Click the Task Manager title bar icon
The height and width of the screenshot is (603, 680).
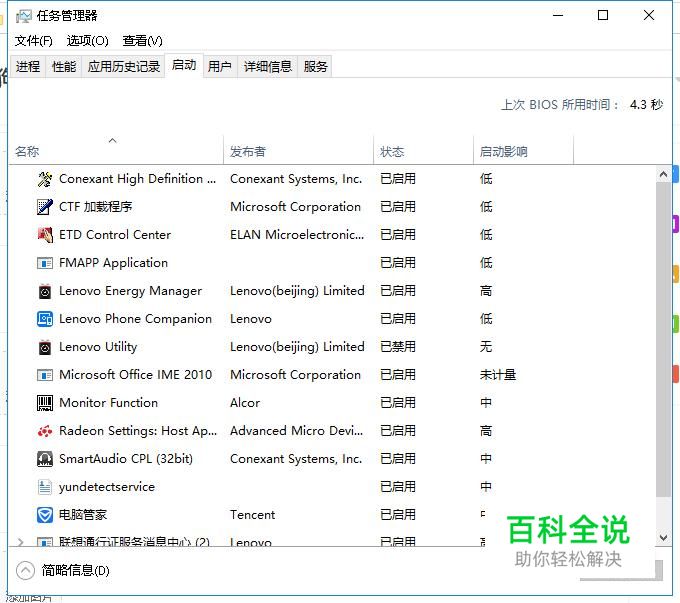click(x=23, y=16)
